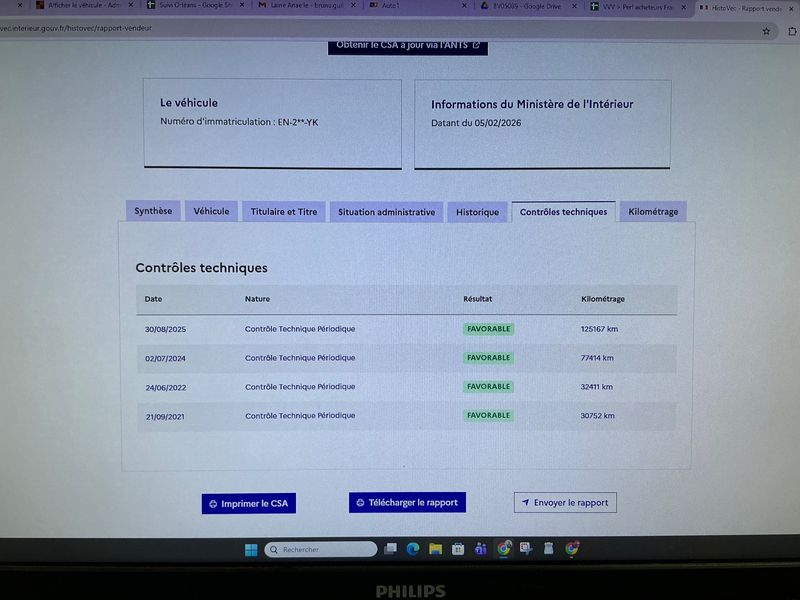Screen dimensions: 800x600
Task: Open Task View from the taskbar
Action: 391,549
